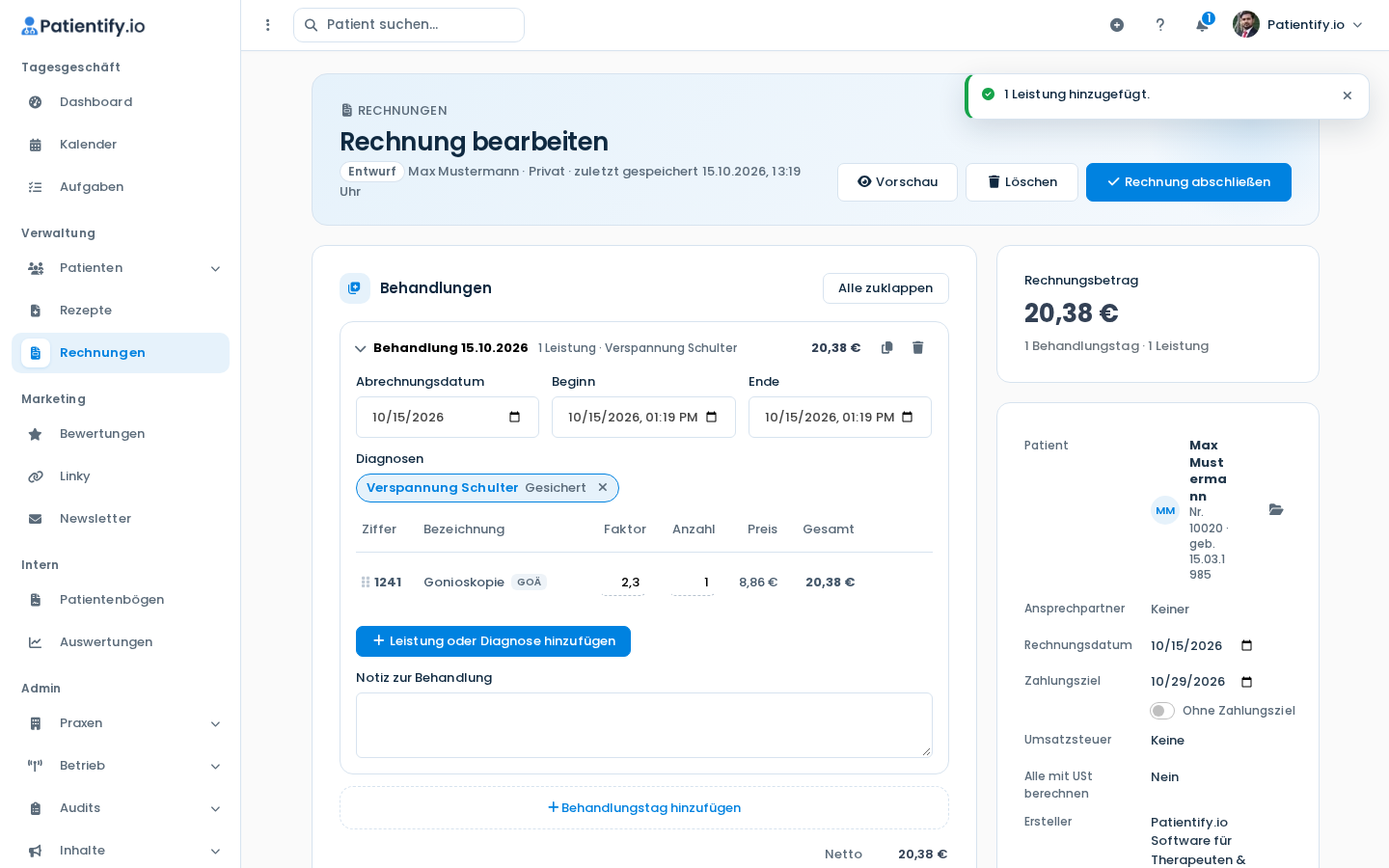Open calendar picker of Rechnungsdatum
This screenshot has height=868, width=1389.
pyautogui.click(x=1247, y=646)
